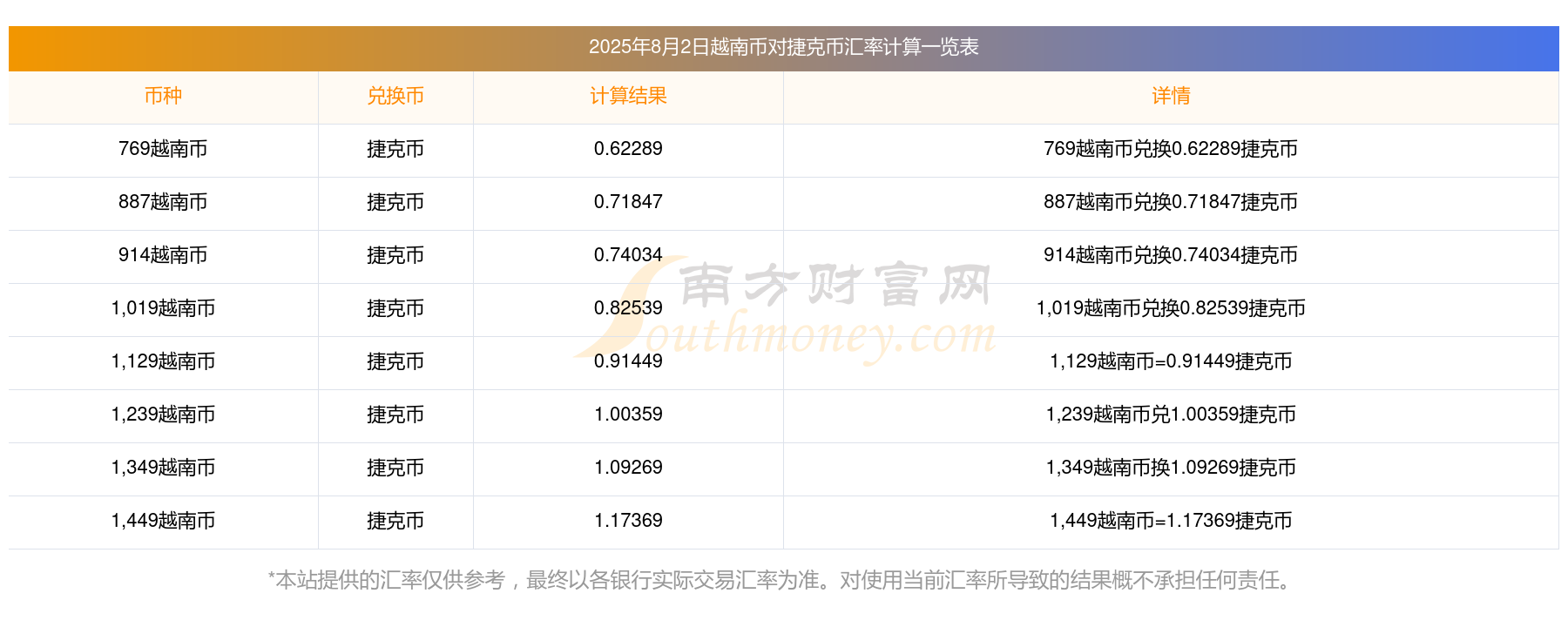This screenshot has width=1568, height=627.
Task: Click detail 1,449越南币=1.17369捷克币
Action: [1171, 521]
